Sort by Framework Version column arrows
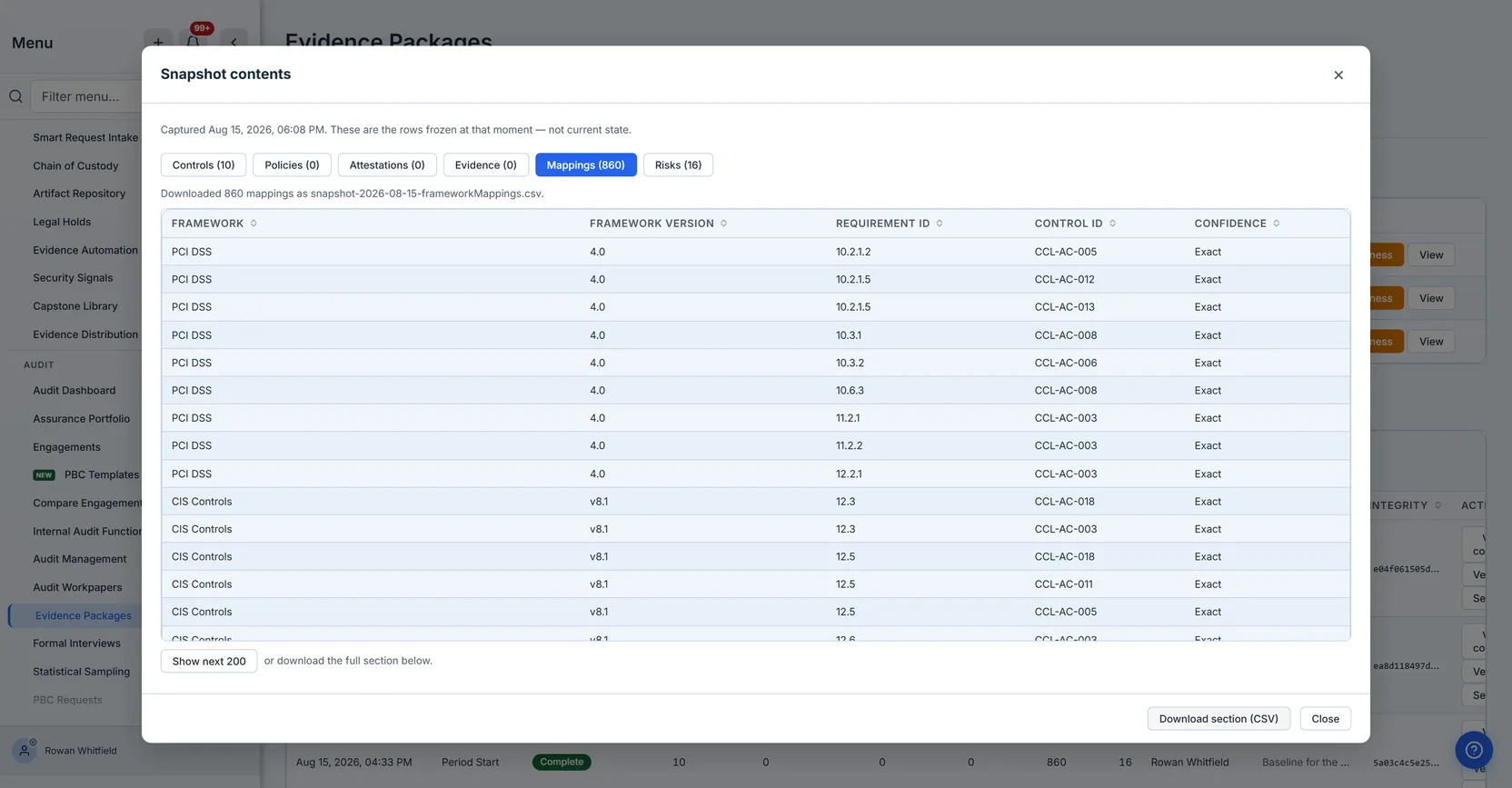1512x788 pixels. pyautogui.click(x=723, y=224)
